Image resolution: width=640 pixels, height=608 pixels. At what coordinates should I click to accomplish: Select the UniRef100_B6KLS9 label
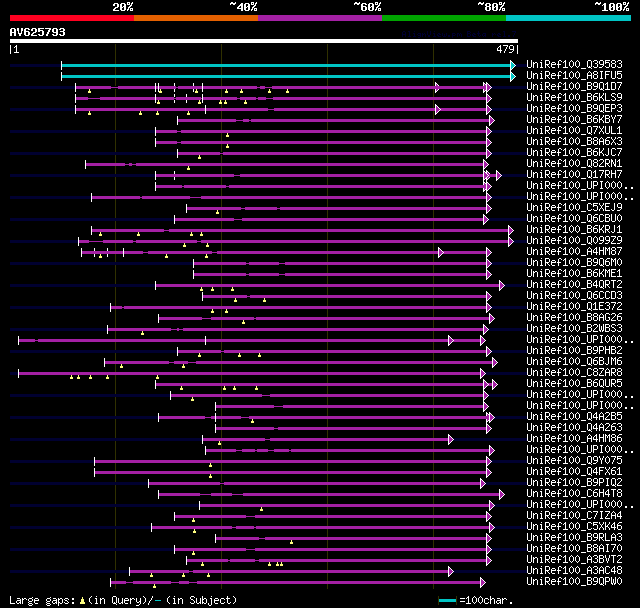[574, 98]
